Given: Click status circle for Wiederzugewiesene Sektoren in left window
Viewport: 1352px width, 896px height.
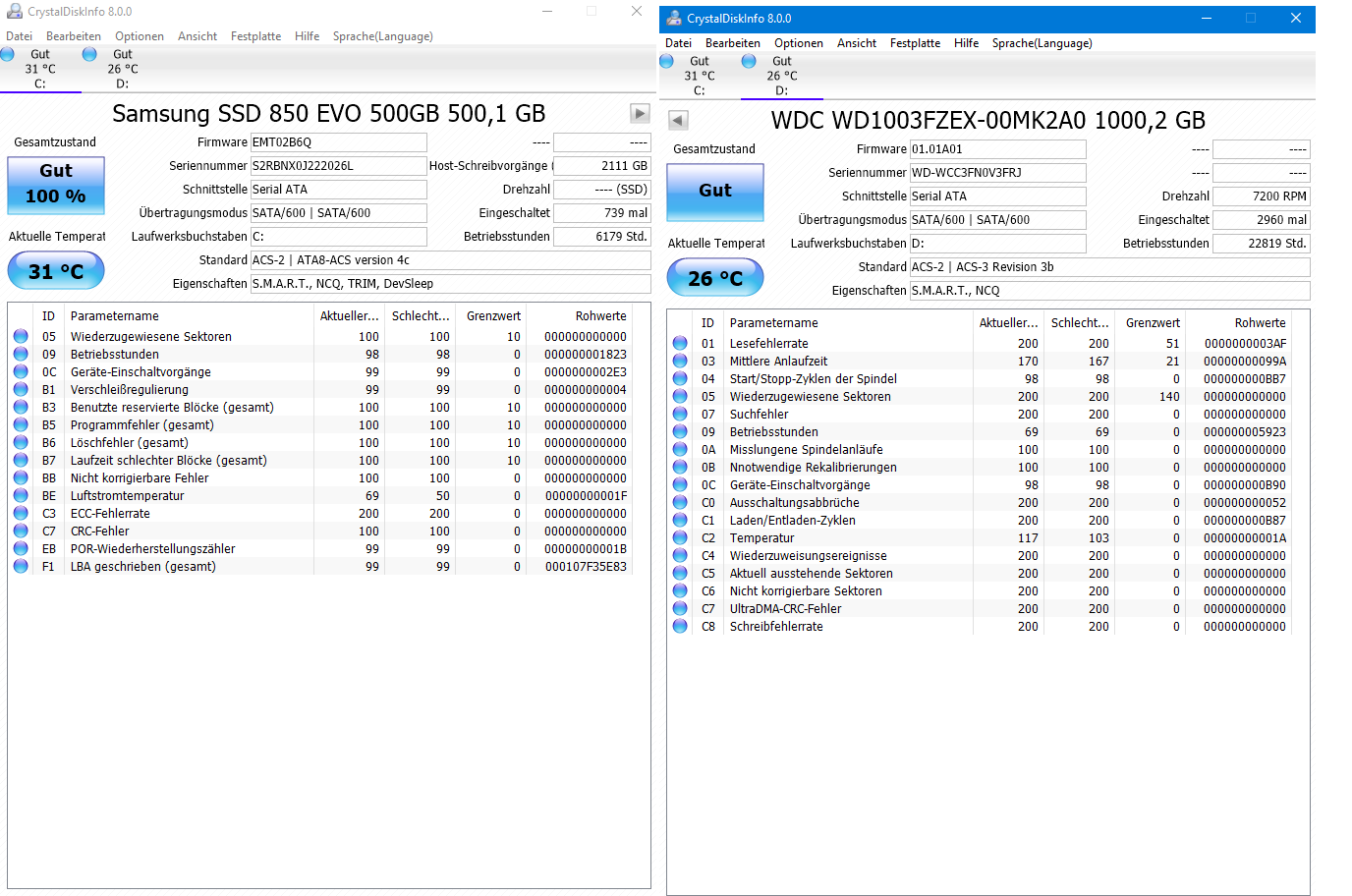Looking at the screenshot, I should 21,336.
